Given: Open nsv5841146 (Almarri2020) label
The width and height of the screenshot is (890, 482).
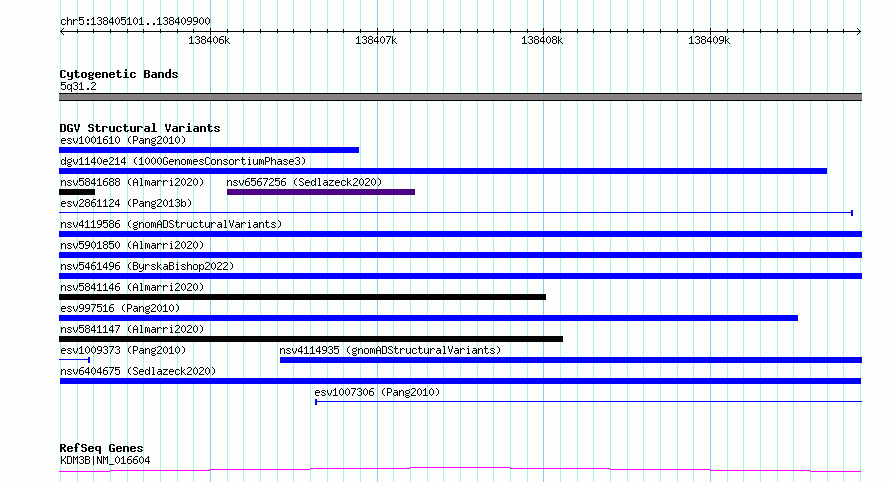Looking at the screenshot, I should tap(132, 287).
